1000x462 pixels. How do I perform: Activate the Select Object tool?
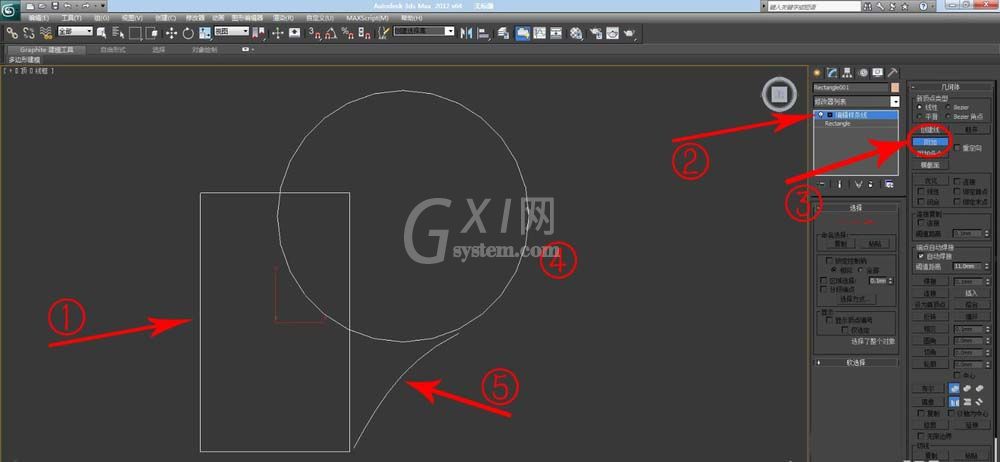(102, 33)
